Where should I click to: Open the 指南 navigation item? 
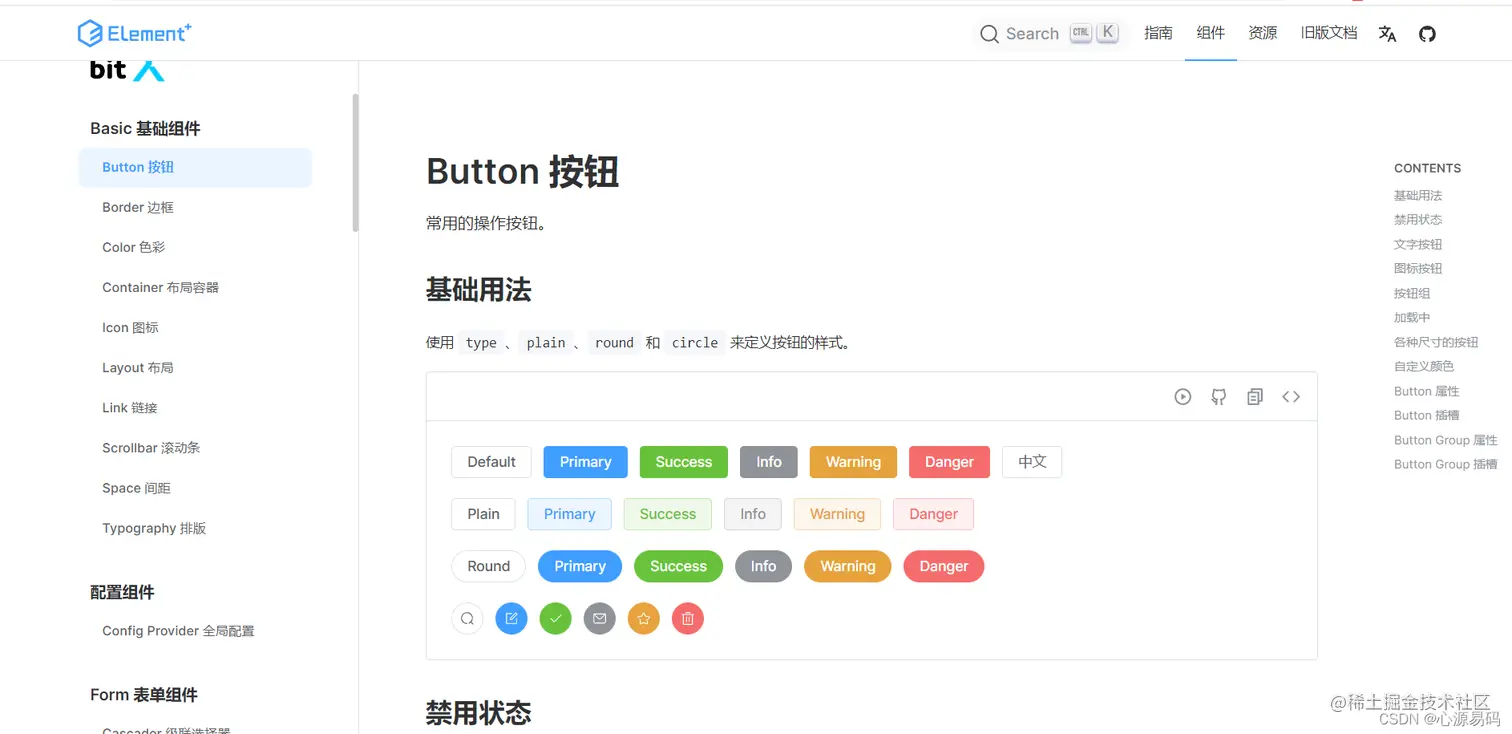coord(1158,33)
